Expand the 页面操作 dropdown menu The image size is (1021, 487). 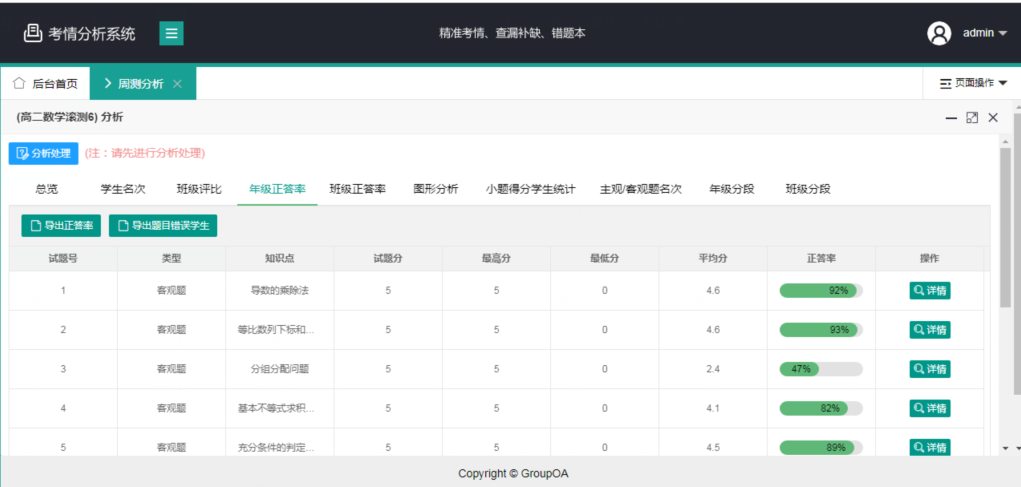click(x=973, y=84)
